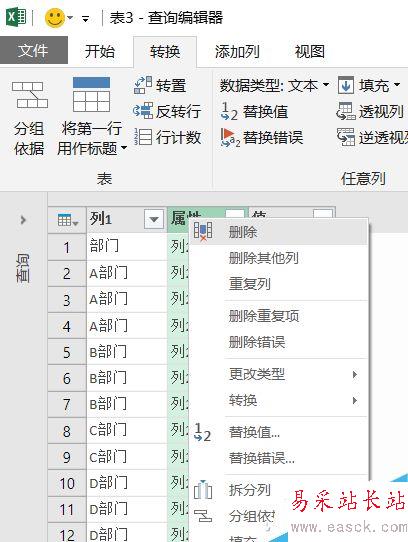Choose 删除错误 in the context menu

(279, 342)
